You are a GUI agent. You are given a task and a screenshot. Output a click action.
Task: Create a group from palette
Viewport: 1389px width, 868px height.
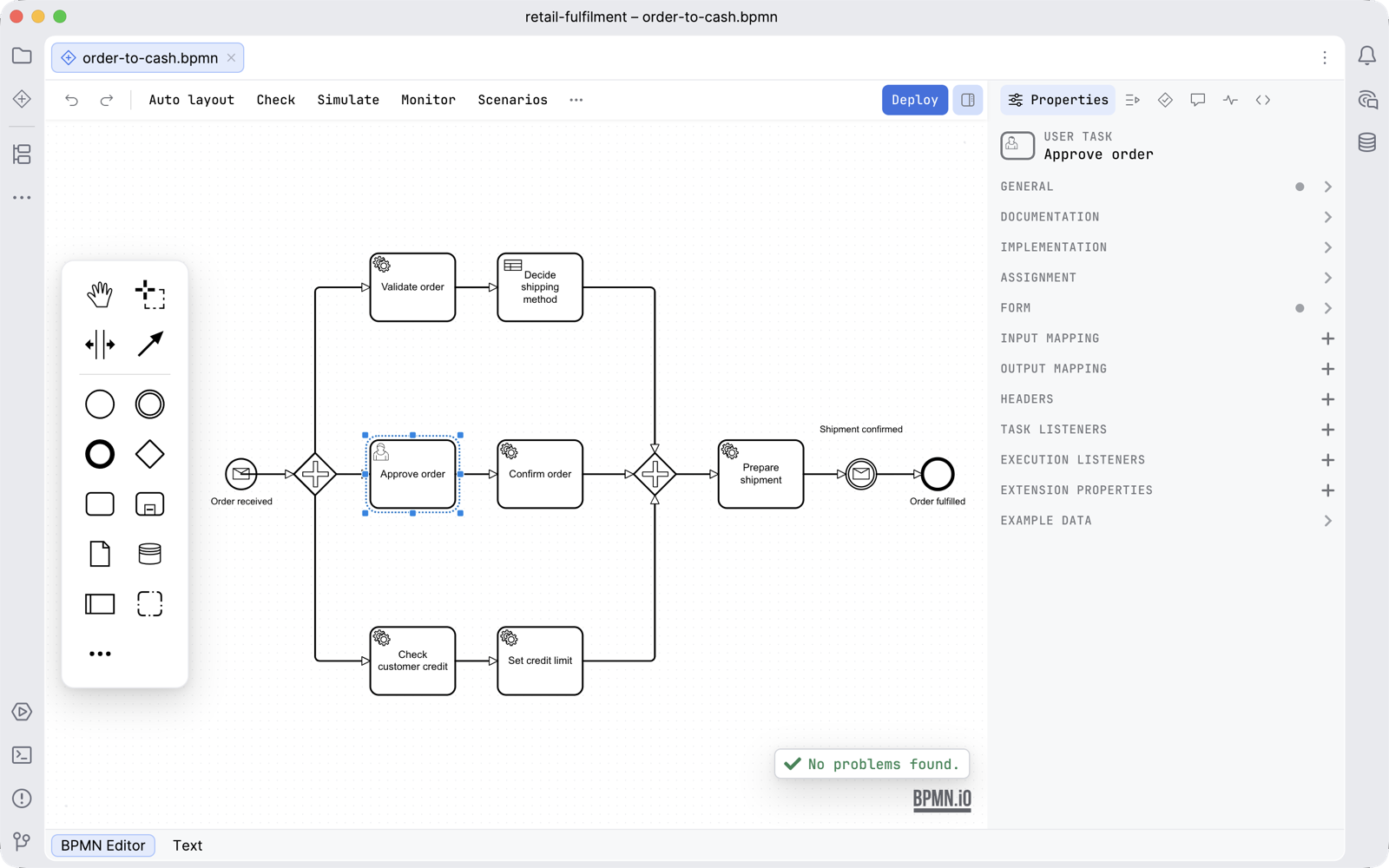coord(150,604)
